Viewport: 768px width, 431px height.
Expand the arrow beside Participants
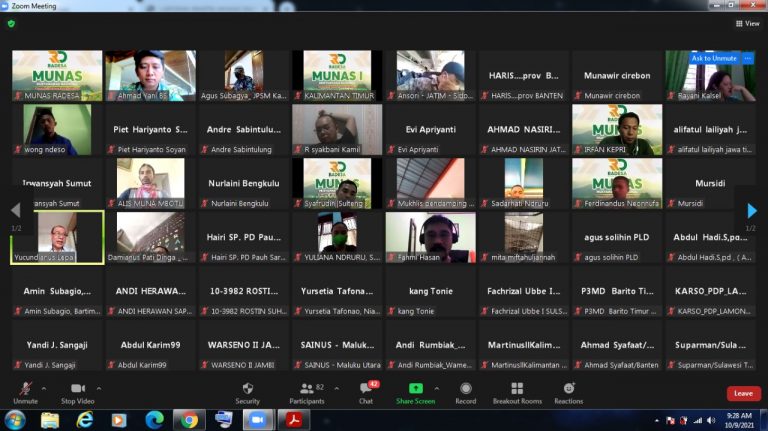coord(337,387)
